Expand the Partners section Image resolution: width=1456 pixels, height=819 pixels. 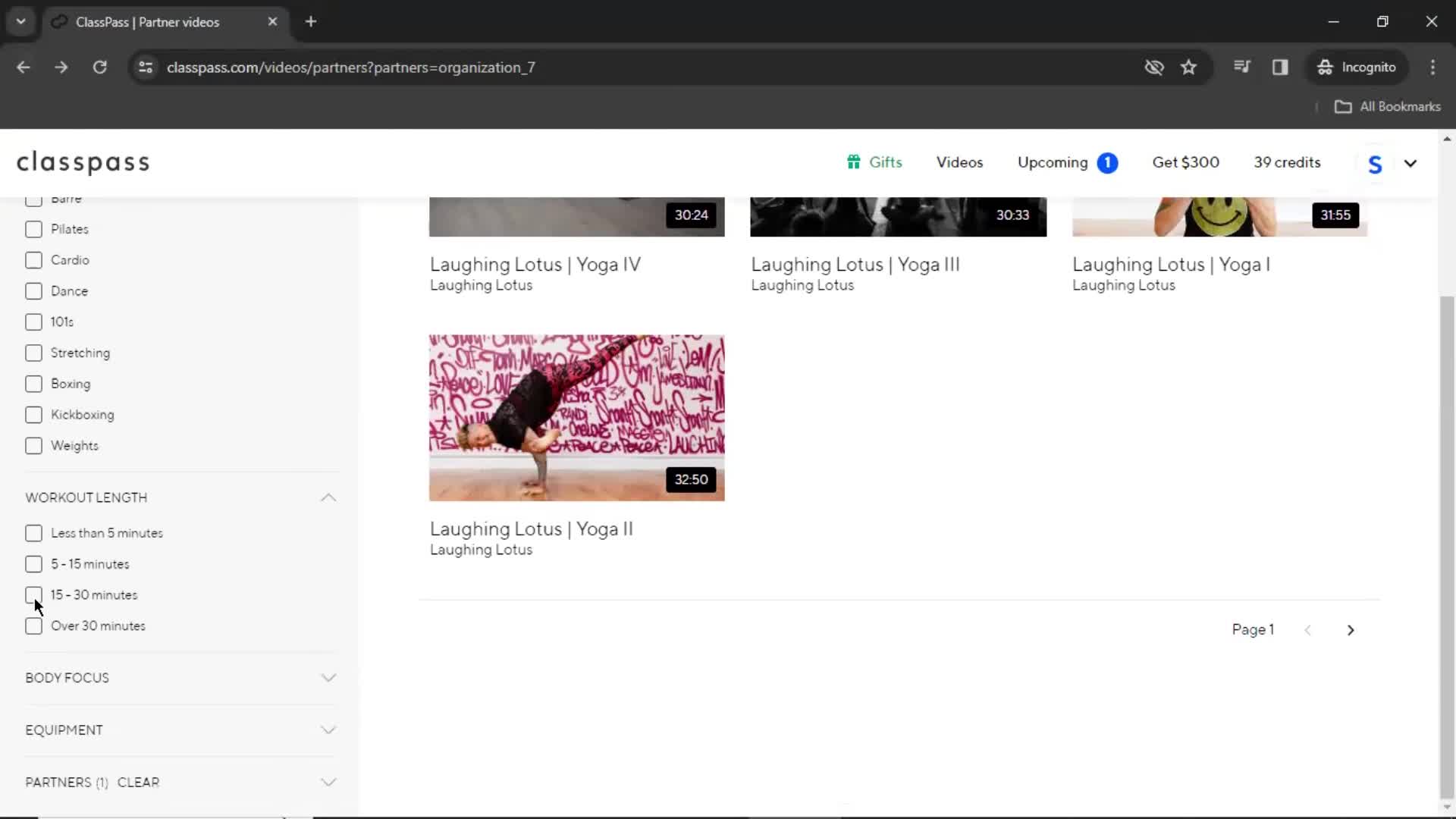pos(328,783)
